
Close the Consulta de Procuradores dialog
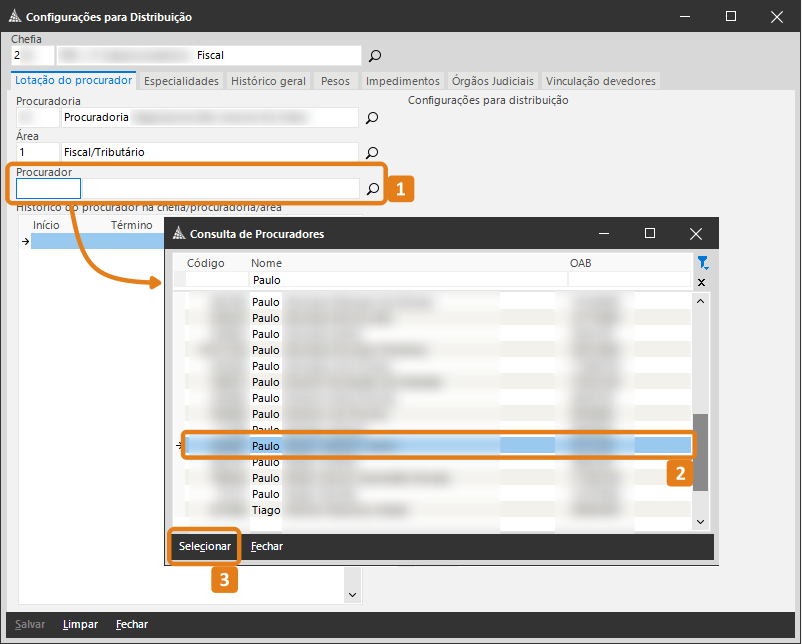[696, 233]
